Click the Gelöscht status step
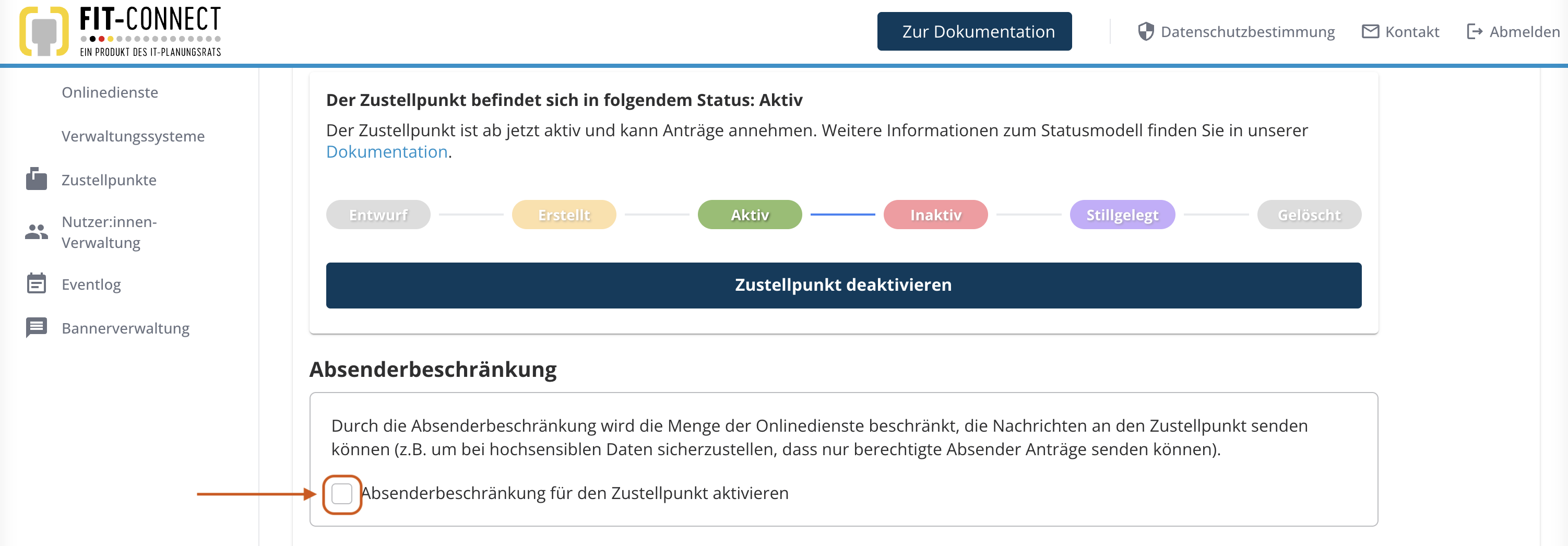 pos(1309,214)
